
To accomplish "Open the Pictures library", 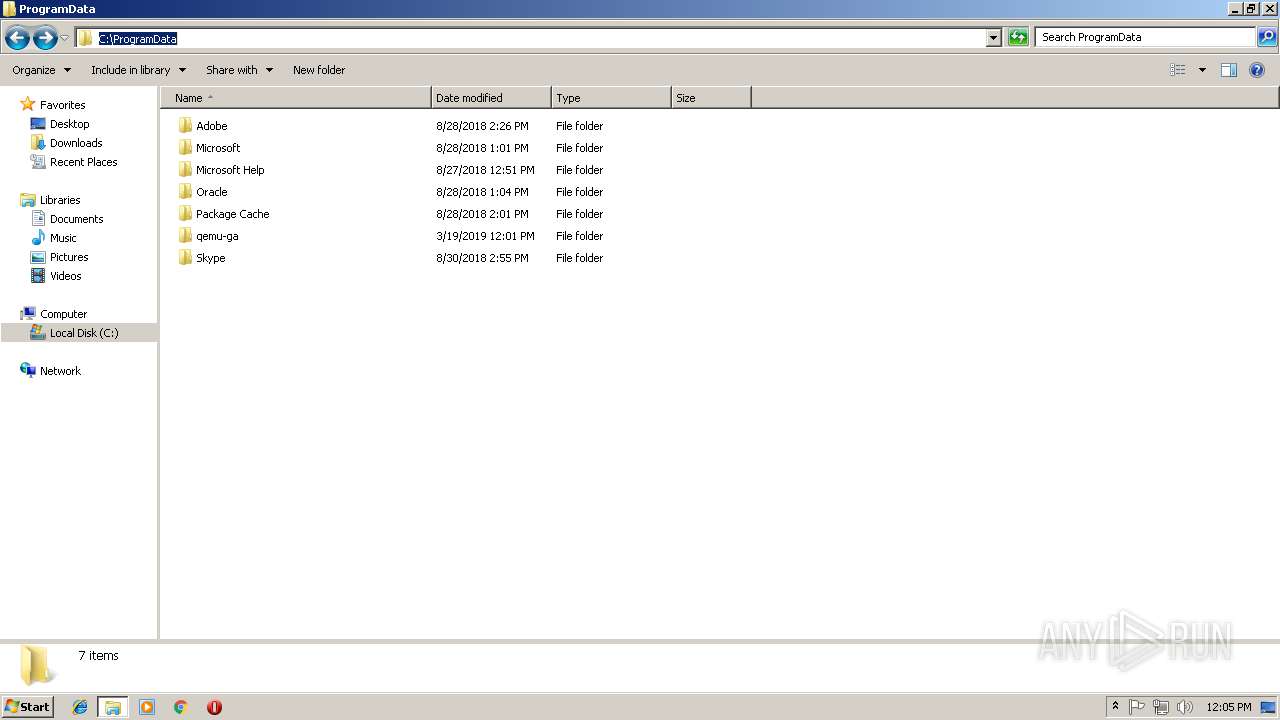I will tap(69, 257).
